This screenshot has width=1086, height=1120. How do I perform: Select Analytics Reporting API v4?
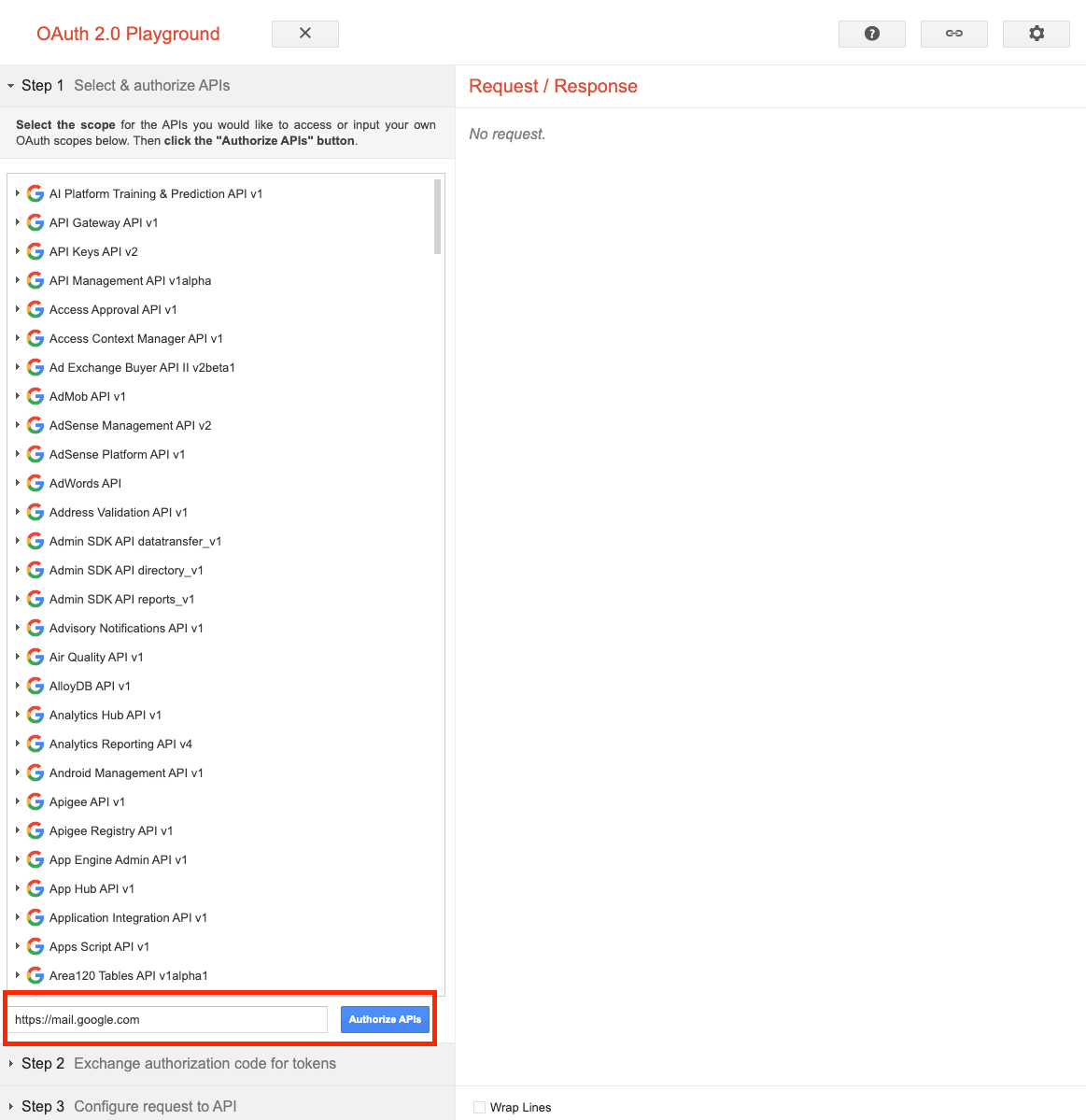tap(120, 744)
